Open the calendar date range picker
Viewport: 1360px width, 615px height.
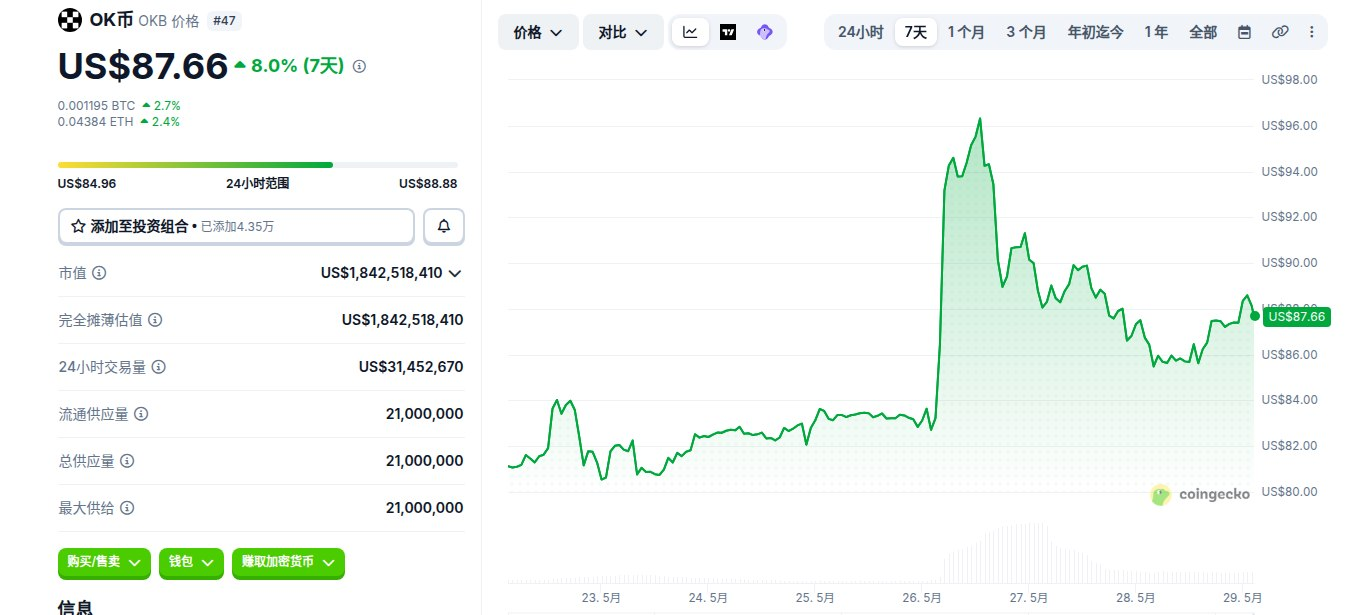tap(1244, 32)
